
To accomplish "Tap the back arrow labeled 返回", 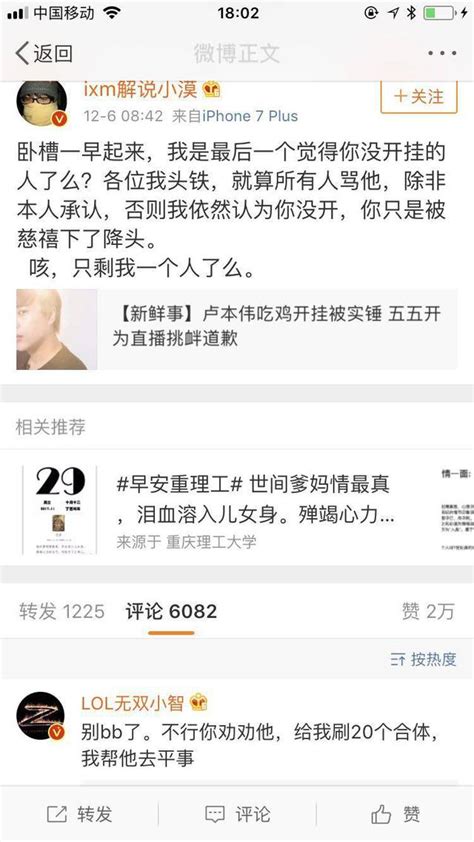I will (44, 53).
